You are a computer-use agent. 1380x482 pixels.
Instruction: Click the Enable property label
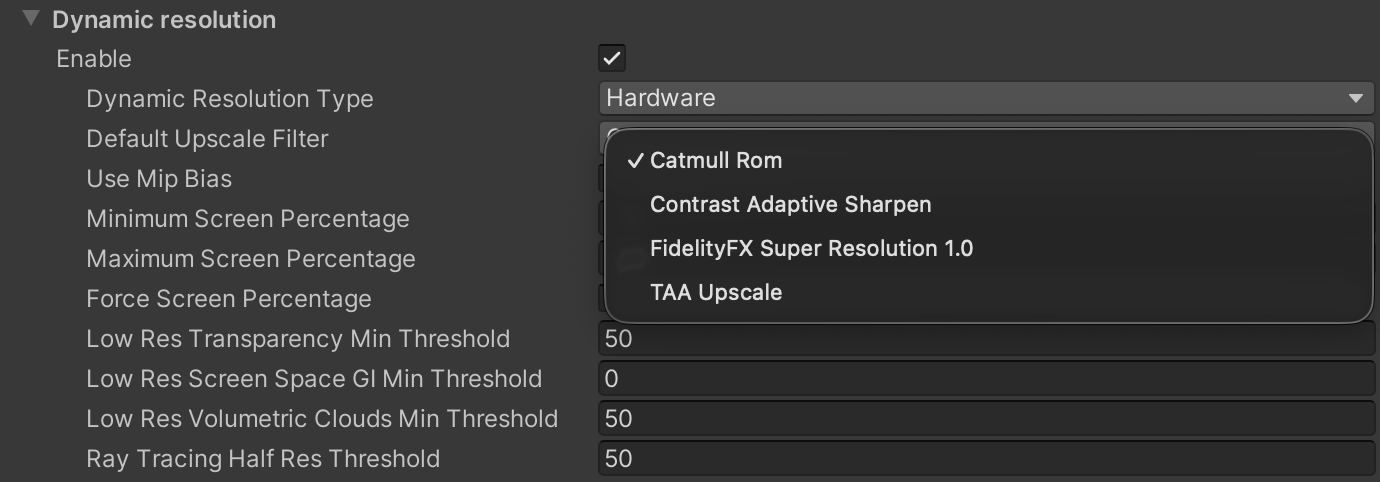(x=94, y=59)
